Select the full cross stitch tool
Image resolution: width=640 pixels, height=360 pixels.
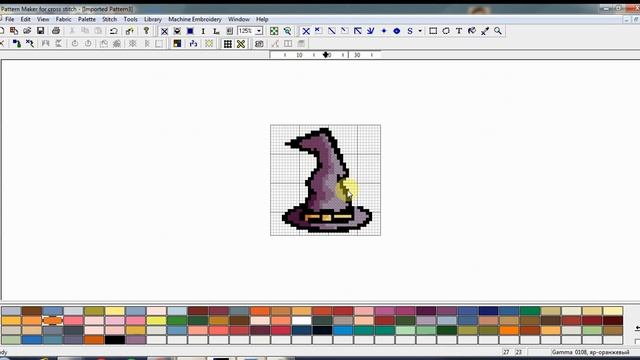[306, 31]
